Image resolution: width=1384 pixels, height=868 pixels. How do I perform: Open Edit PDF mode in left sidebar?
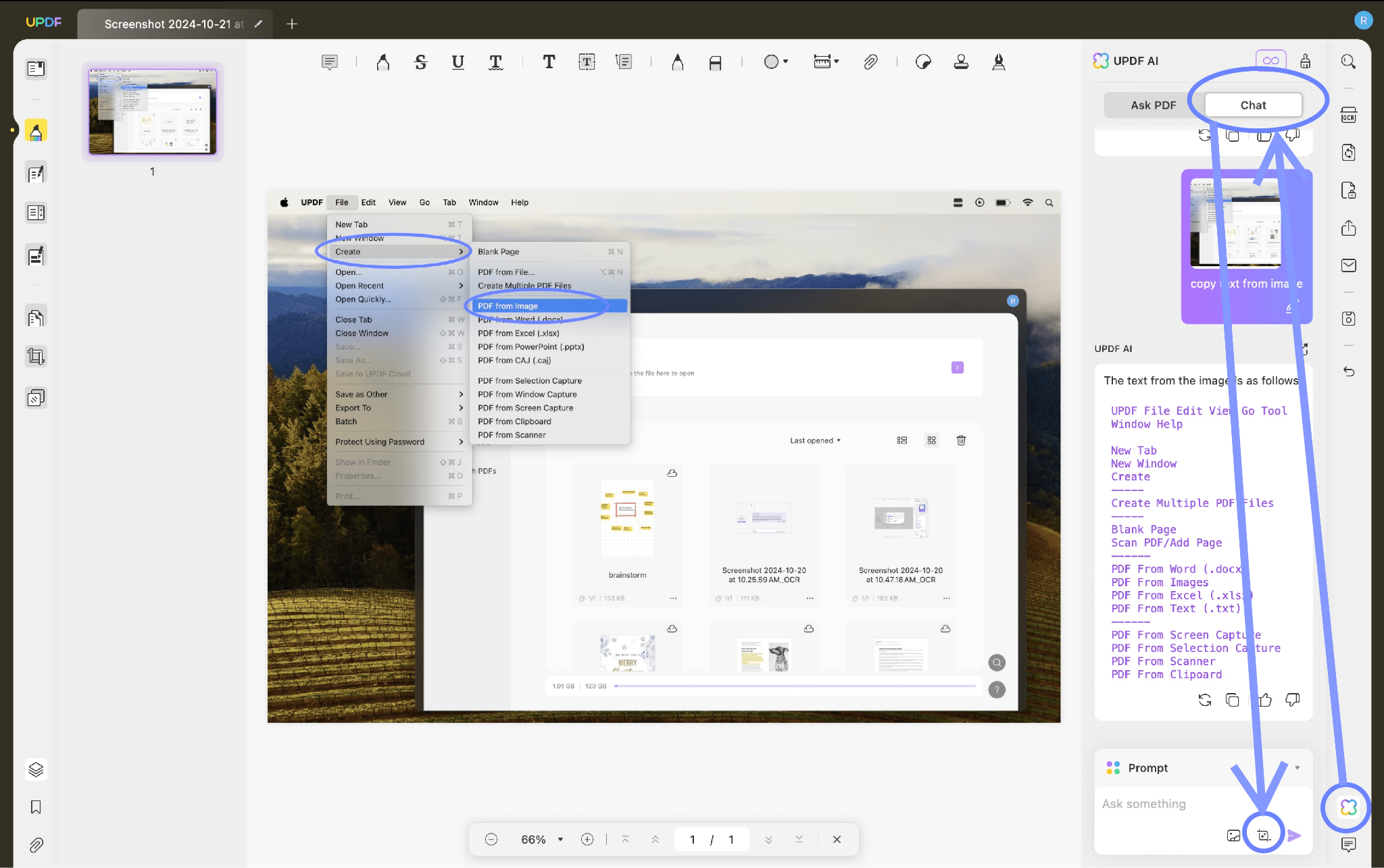click(x=36, y=174)
